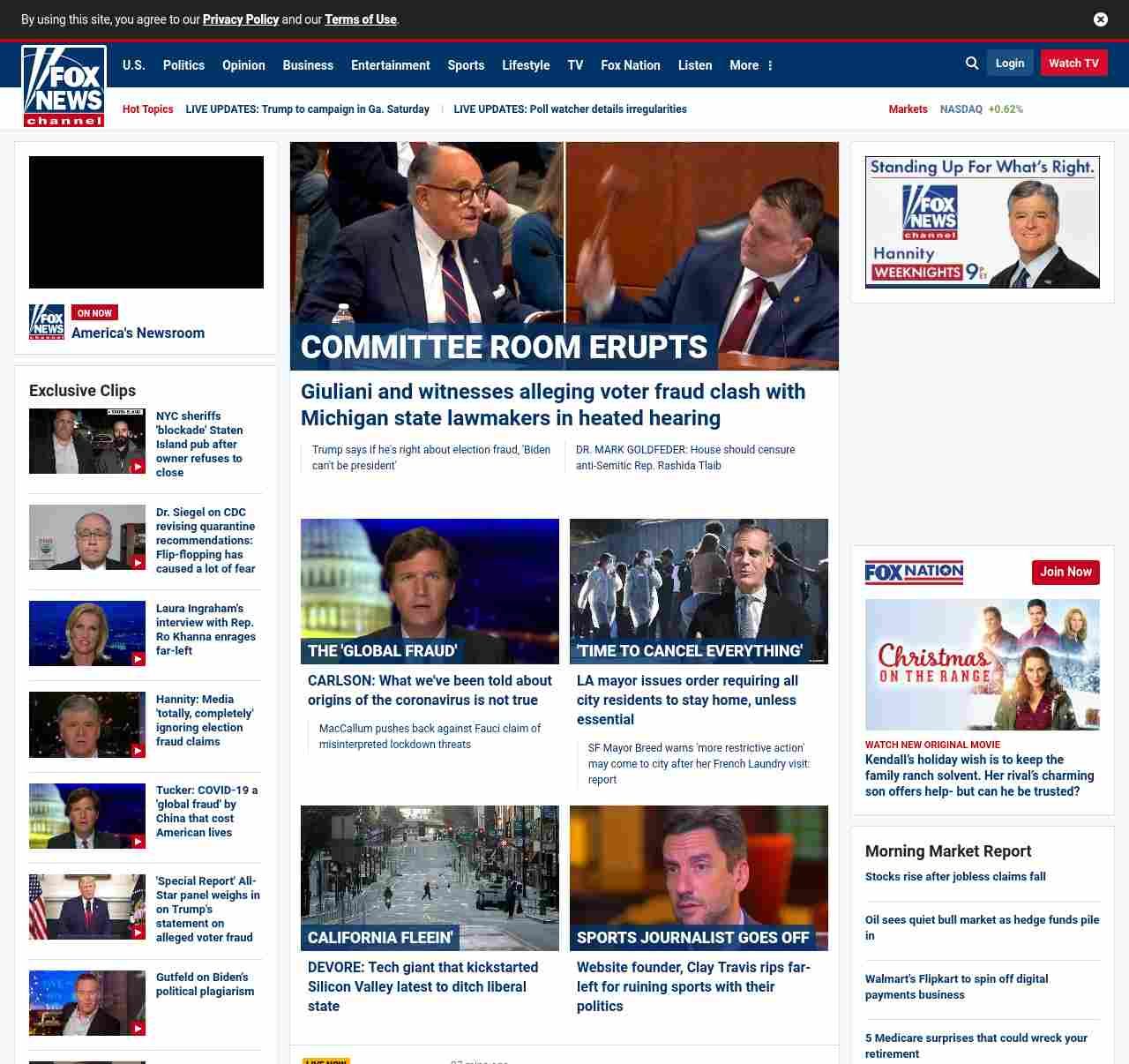Viewport: 1129px width, 1064px height.
Task: Dismiss the privacy policy banner
Action: click(1100, 19)
